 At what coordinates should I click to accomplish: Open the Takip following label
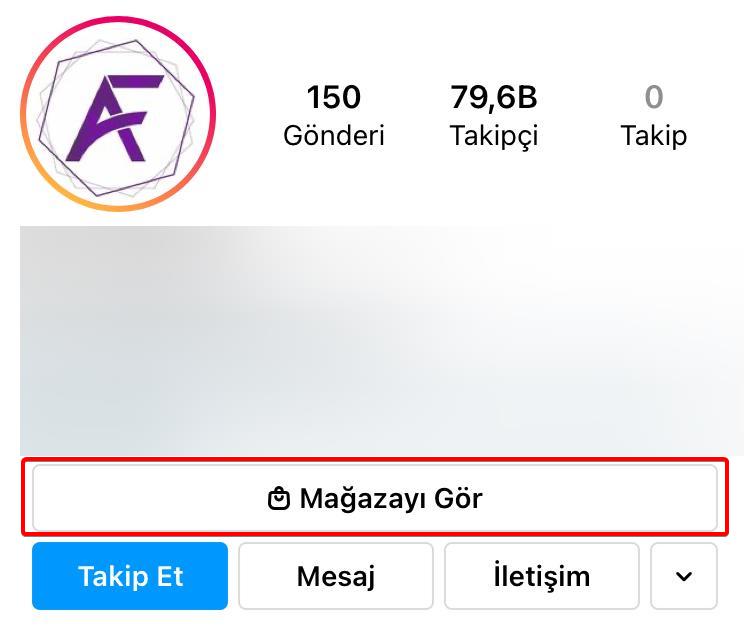tap(654, 136)
